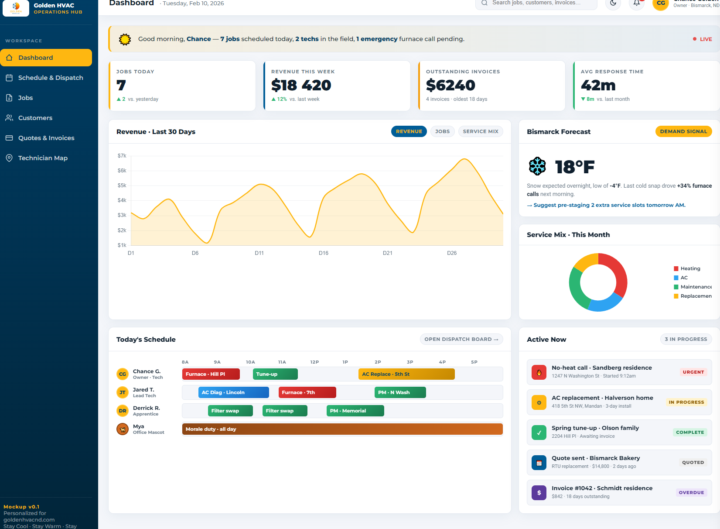Click the map pin icon beside Technician Map
This screenshot has height=529, width=720.
tap(9, 158)
